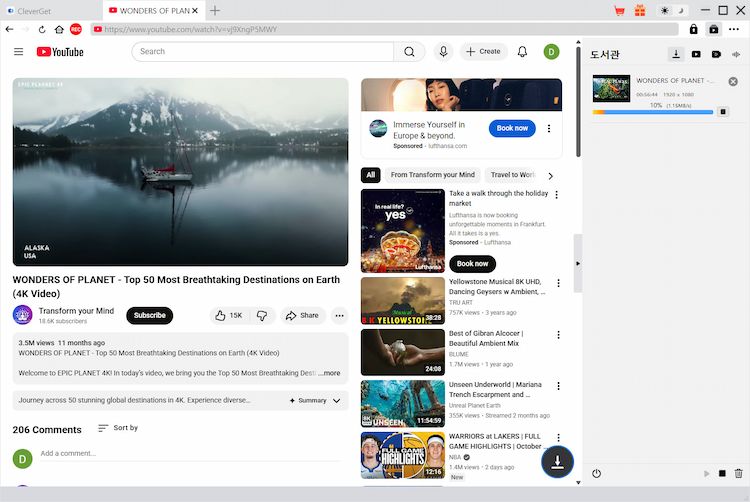Click the red REC record button
This screenshot has height=502, width=750.
point(76,29)
